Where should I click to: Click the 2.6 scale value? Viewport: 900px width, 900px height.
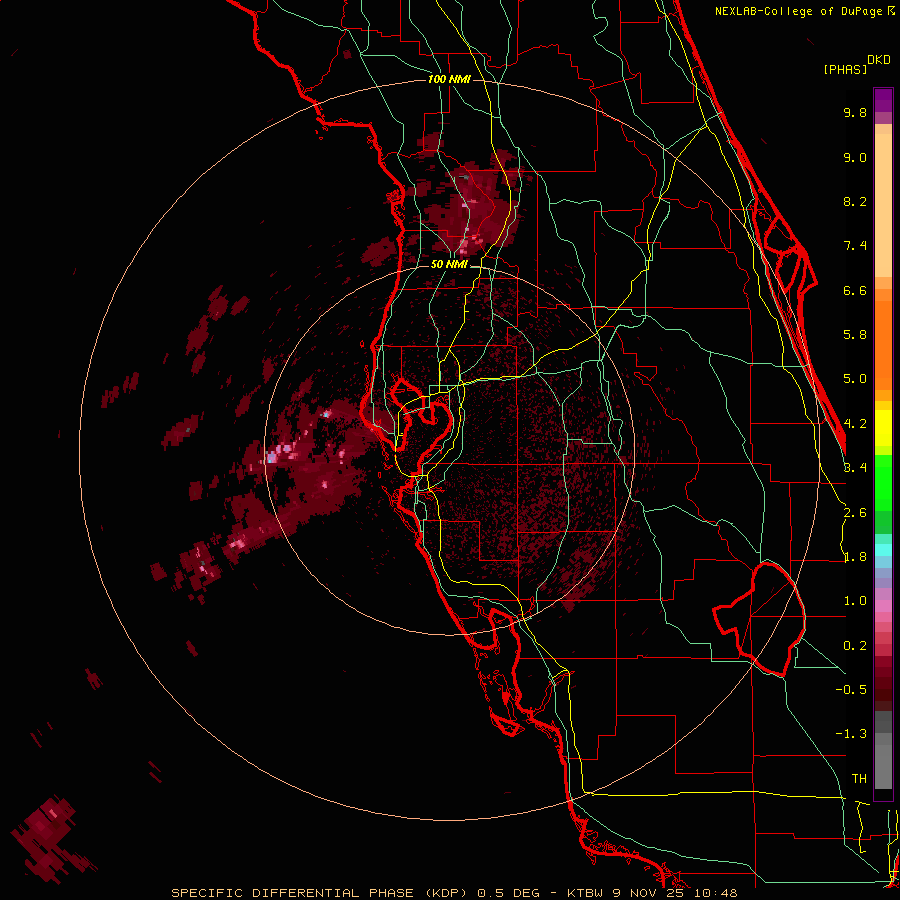(x=855, y=513)
